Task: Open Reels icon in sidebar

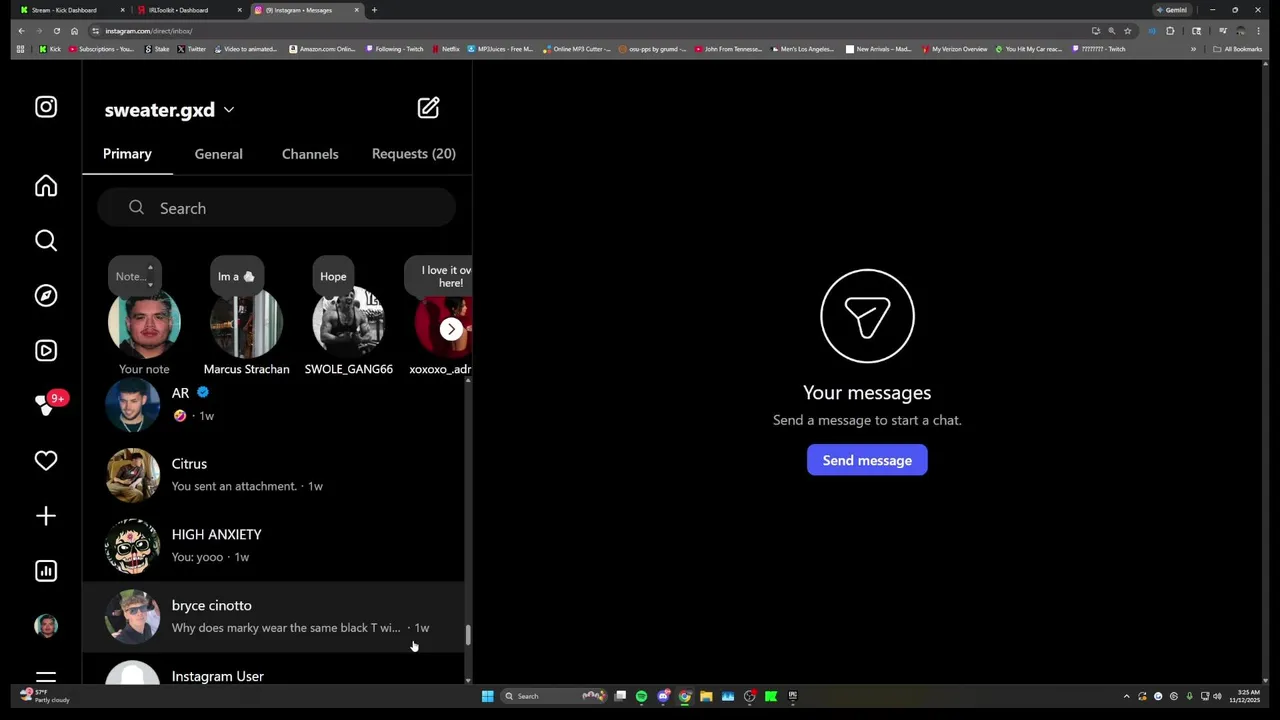Action: tap(46, 351)
